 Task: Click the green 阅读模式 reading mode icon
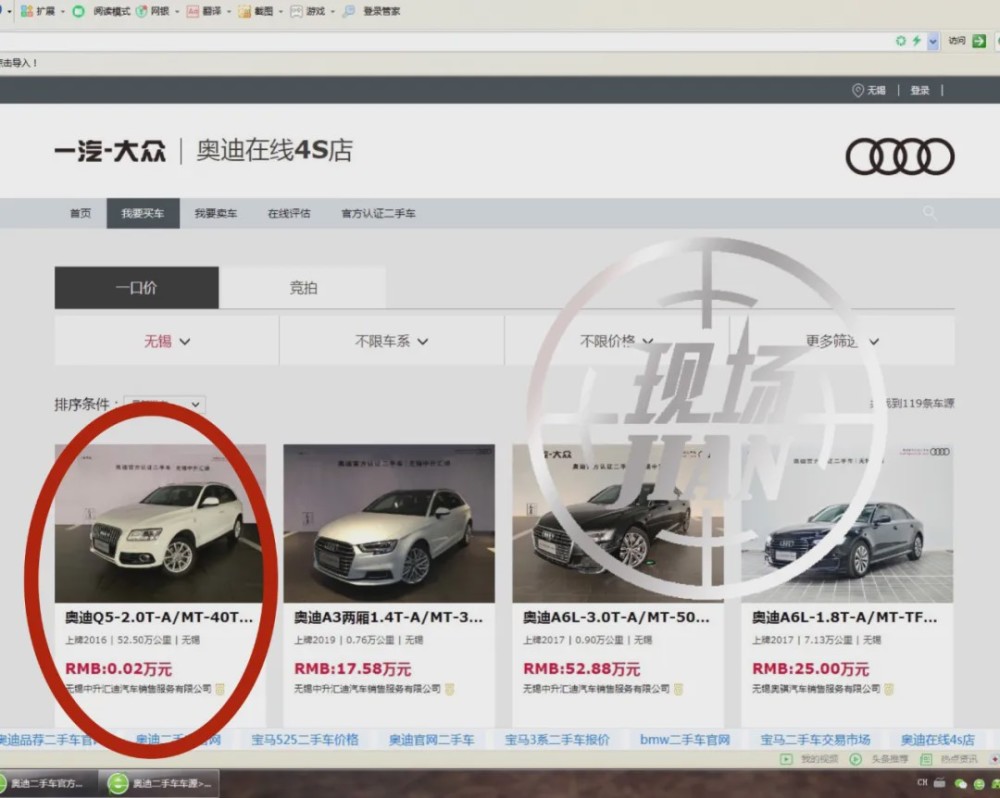click(78, 11)
